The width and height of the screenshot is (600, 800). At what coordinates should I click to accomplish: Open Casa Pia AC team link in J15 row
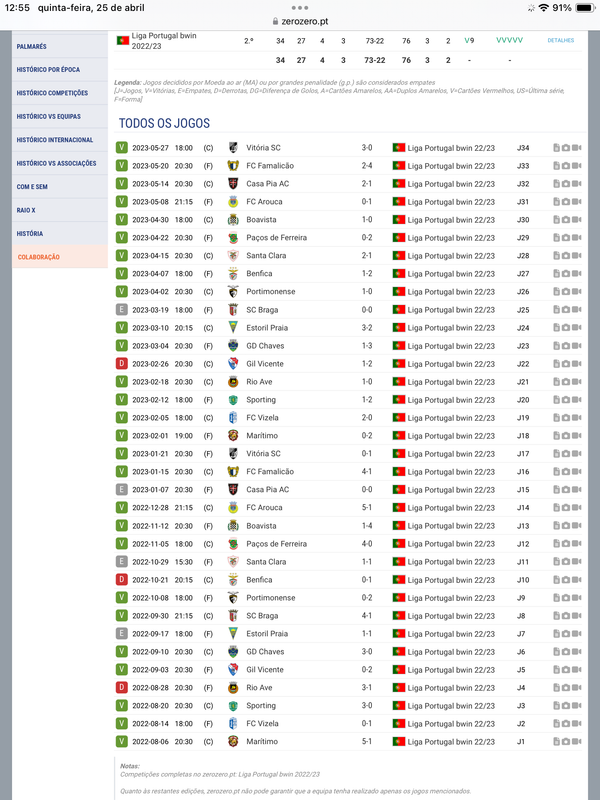click(x=267, y=490)
